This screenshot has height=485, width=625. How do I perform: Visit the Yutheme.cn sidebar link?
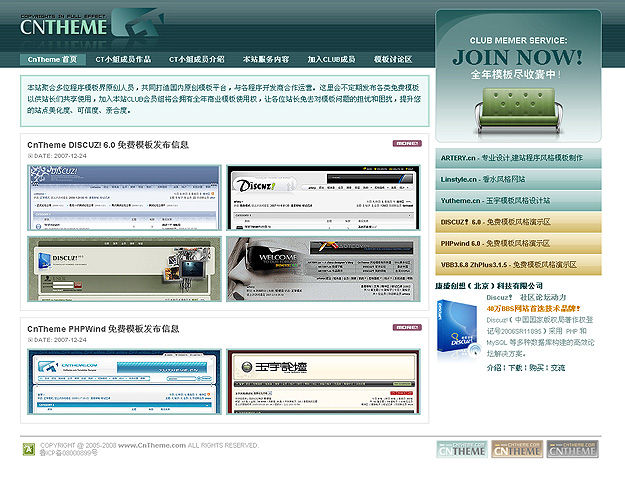(x=518, y=200)
